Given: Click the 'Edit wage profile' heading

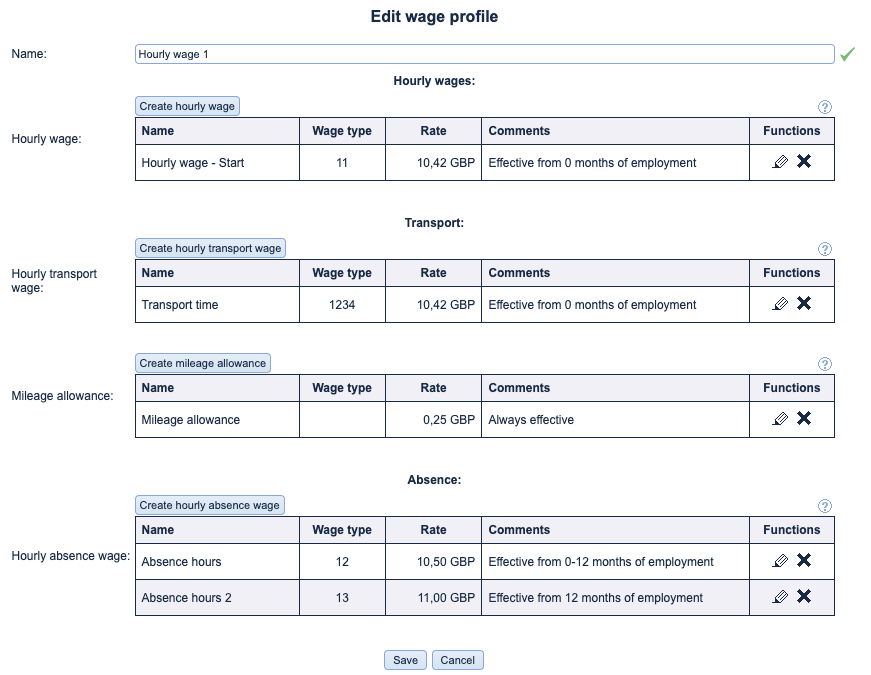Looking at the screenshot, I should pyautogui.click(x=434, y=17).
